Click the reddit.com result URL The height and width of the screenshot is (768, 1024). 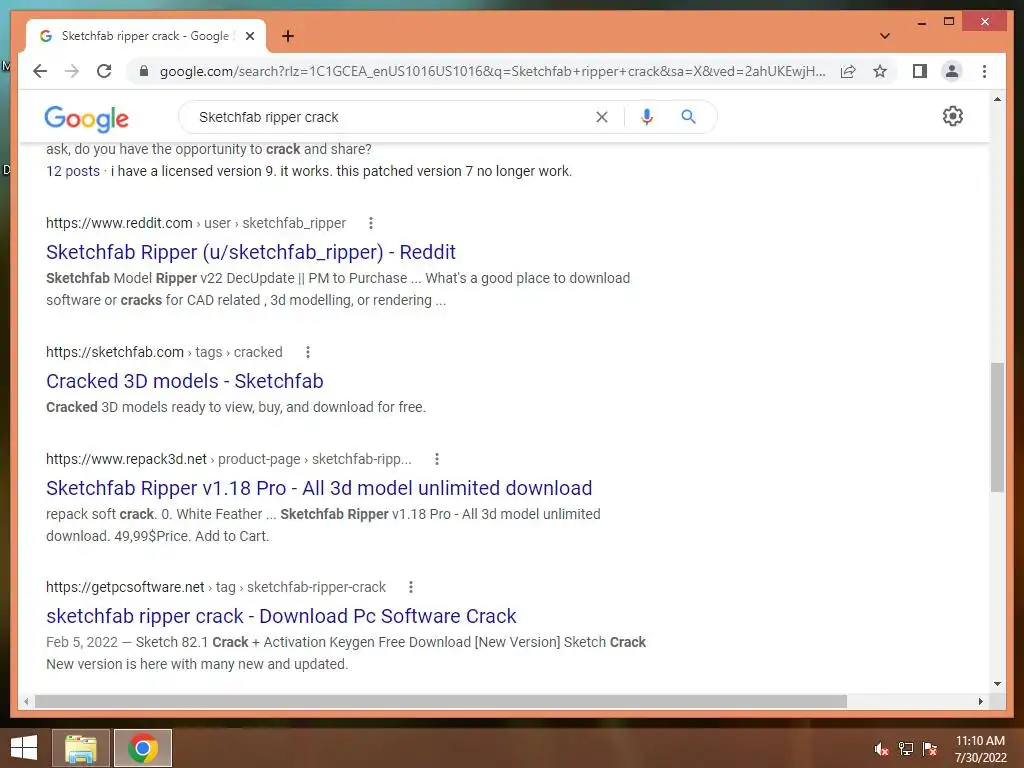196,223
